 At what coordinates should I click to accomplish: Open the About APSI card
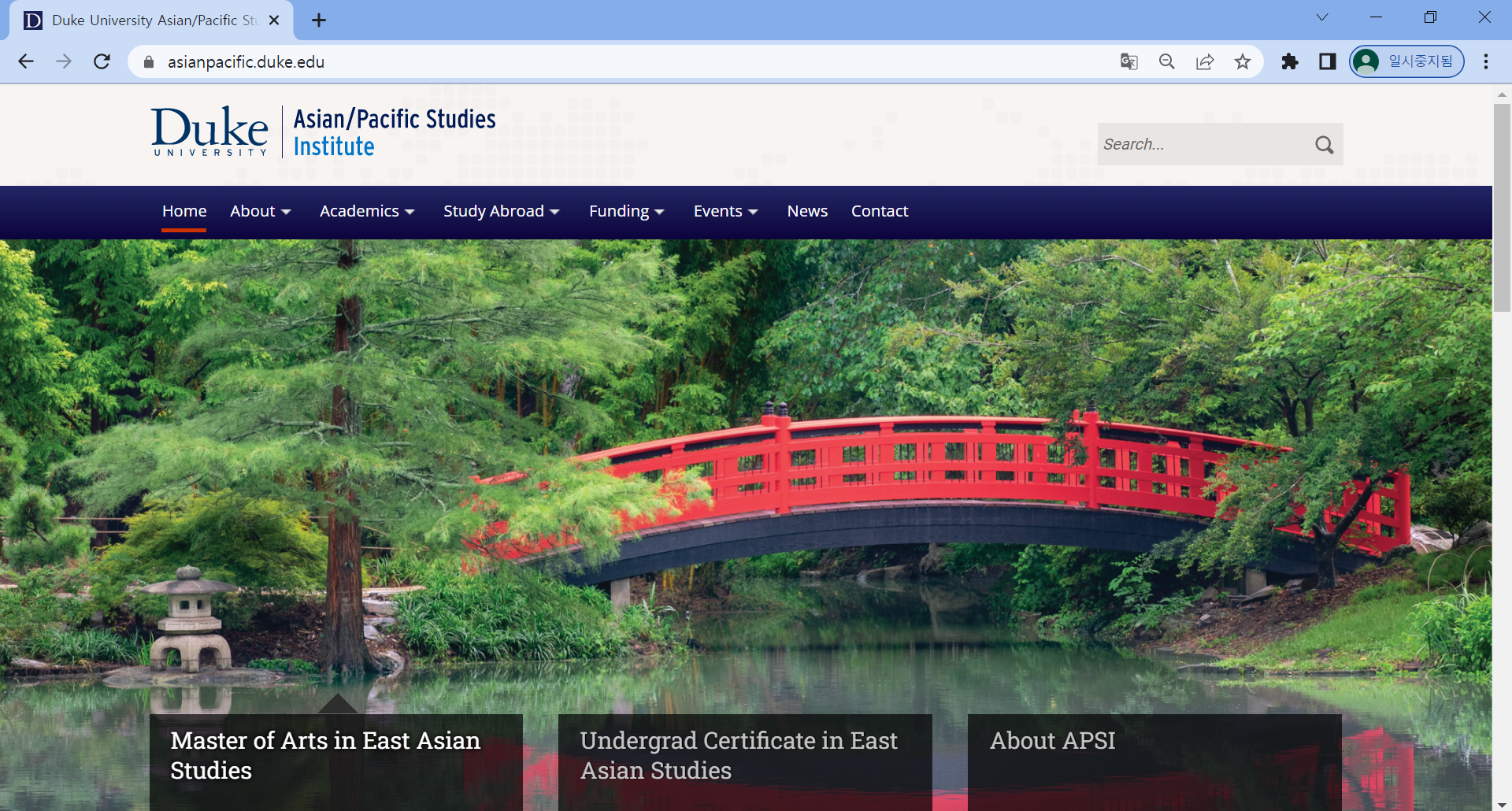1154,761
